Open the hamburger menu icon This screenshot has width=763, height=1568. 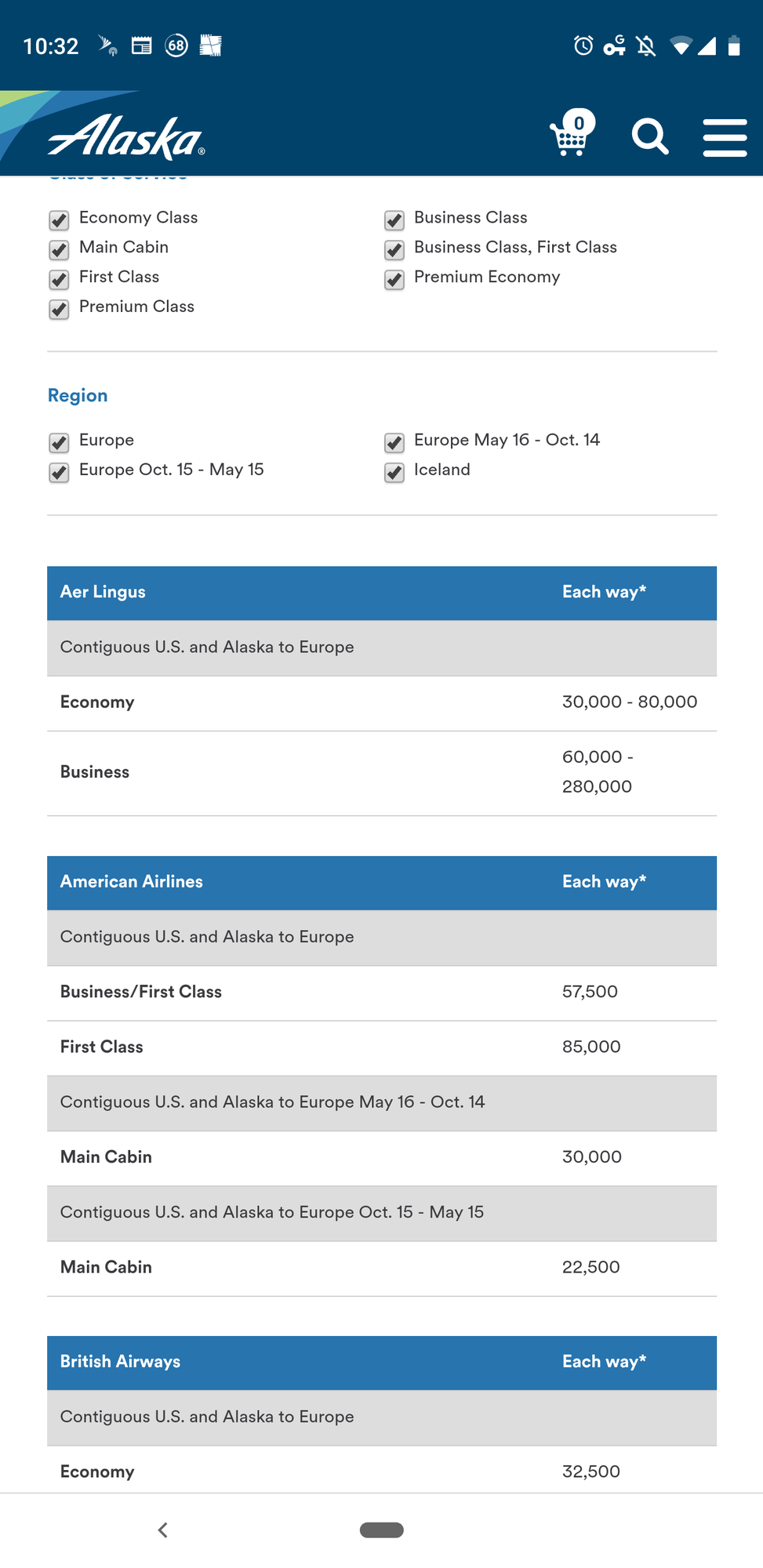click(x=725, y=137)
